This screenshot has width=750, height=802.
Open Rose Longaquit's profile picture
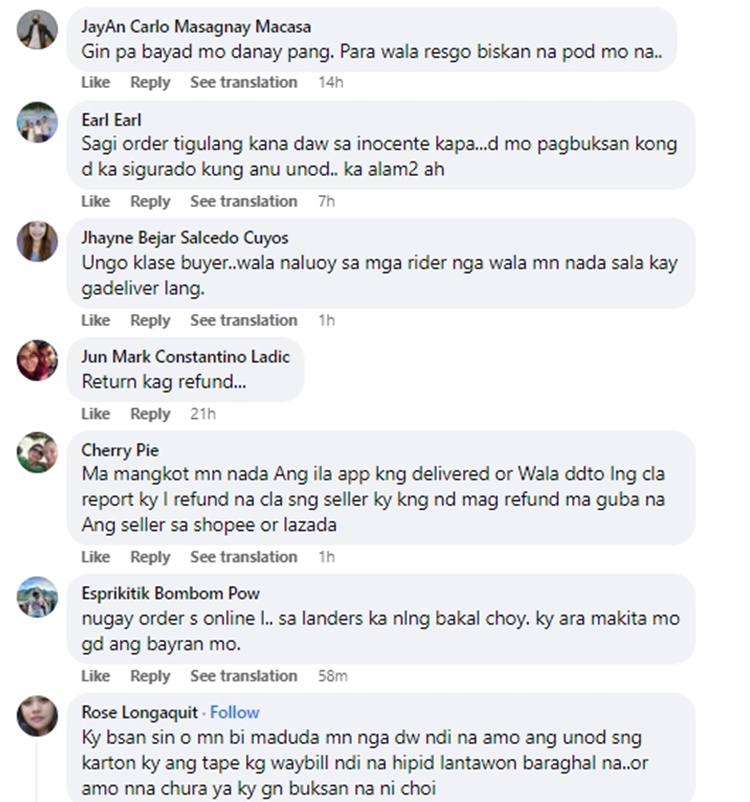click(37, 716)
